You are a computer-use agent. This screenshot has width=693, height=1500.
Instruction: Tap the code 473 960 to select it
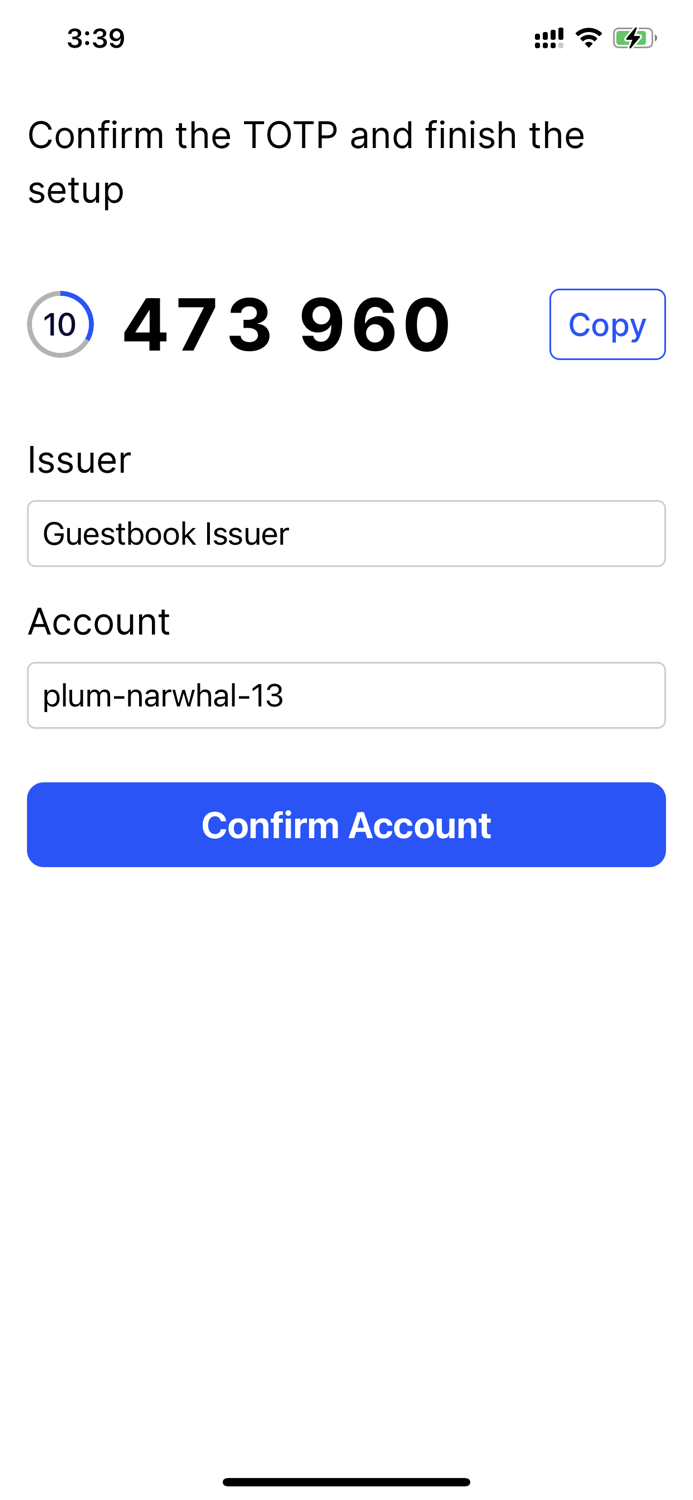(286, 323)
